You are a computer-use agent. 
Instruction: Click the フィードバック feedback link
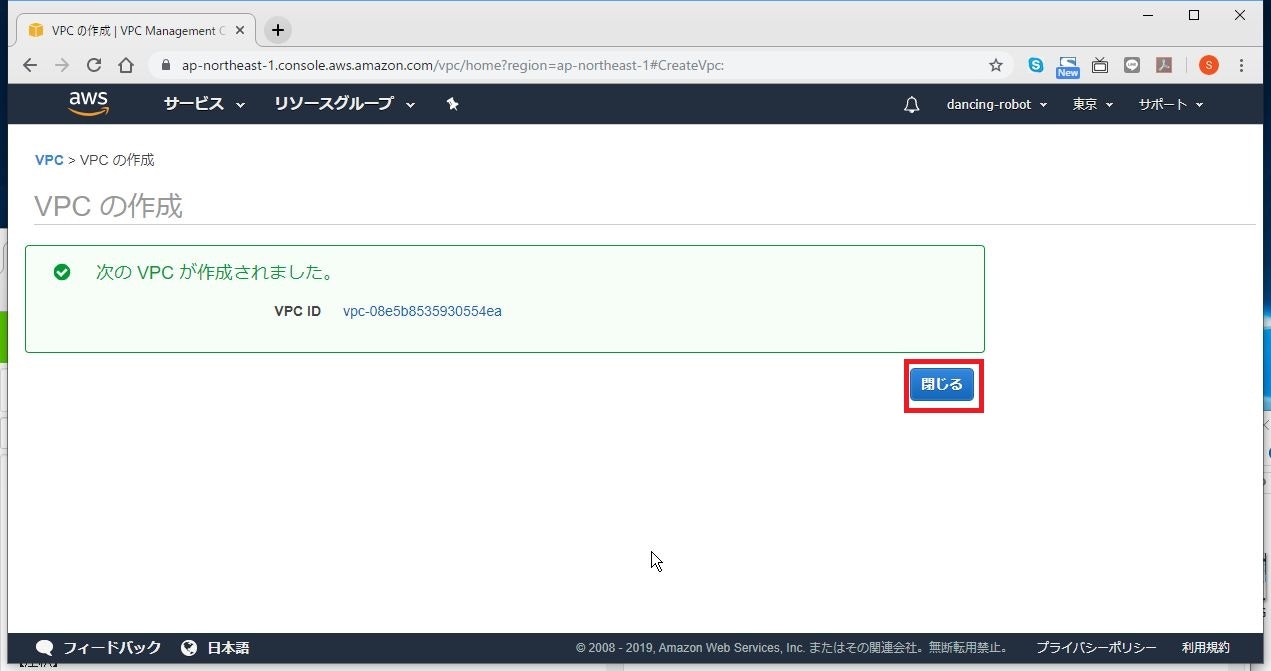point(112,648)
